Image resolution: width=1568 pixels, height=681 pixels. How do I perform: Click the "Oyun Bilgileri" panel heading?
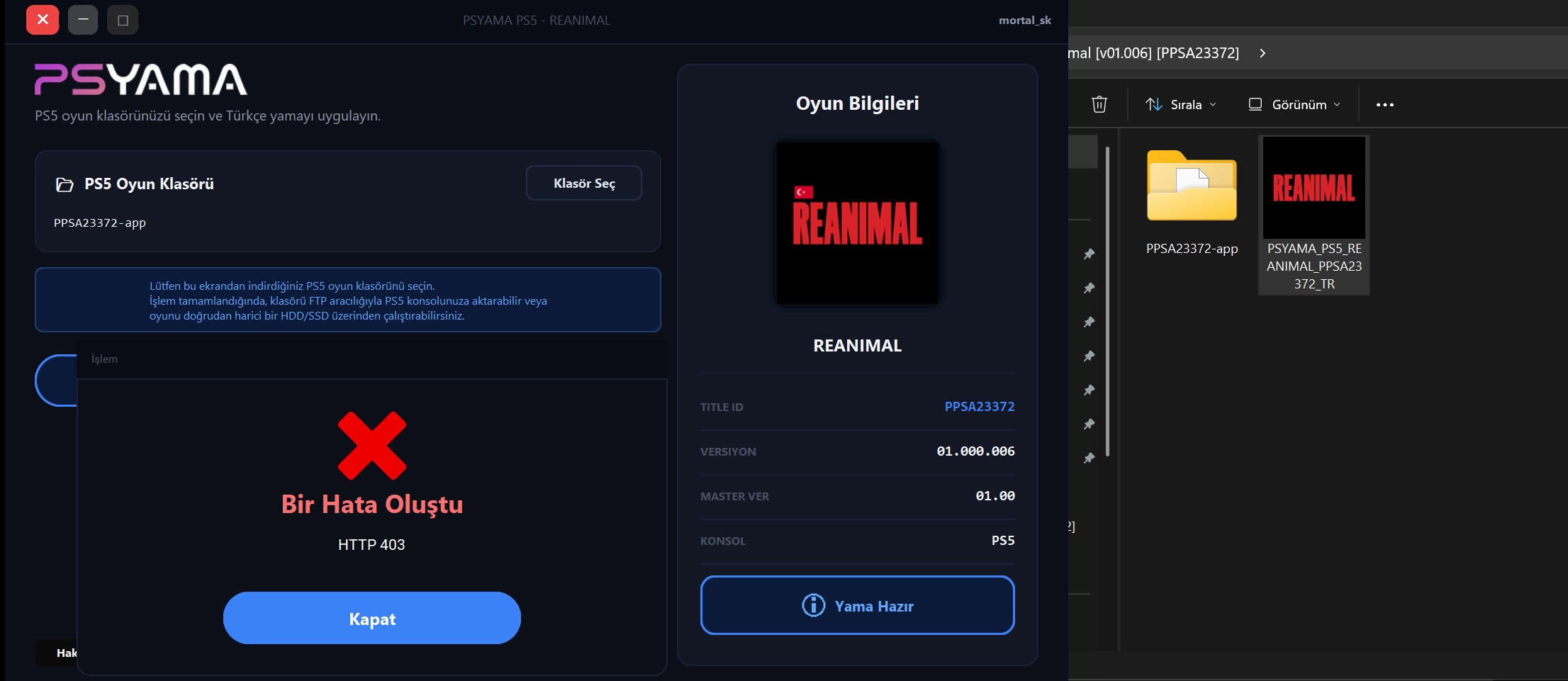click(x=858, y=103)
